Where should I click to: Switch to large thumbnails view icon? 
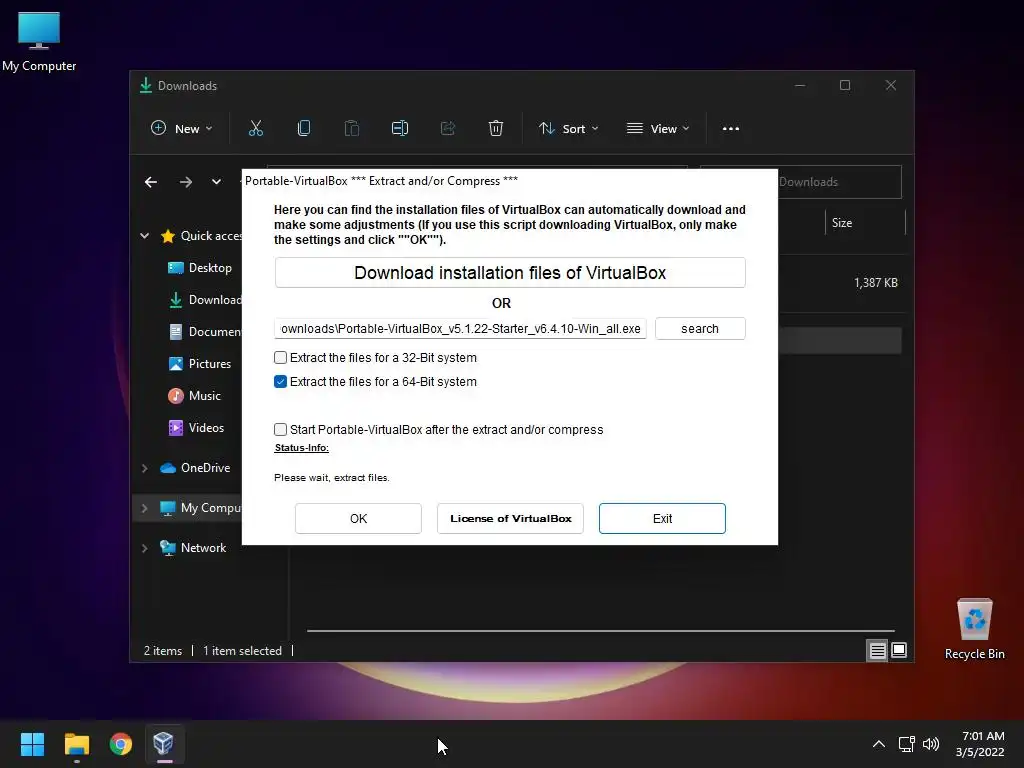[x=899, y=650]
